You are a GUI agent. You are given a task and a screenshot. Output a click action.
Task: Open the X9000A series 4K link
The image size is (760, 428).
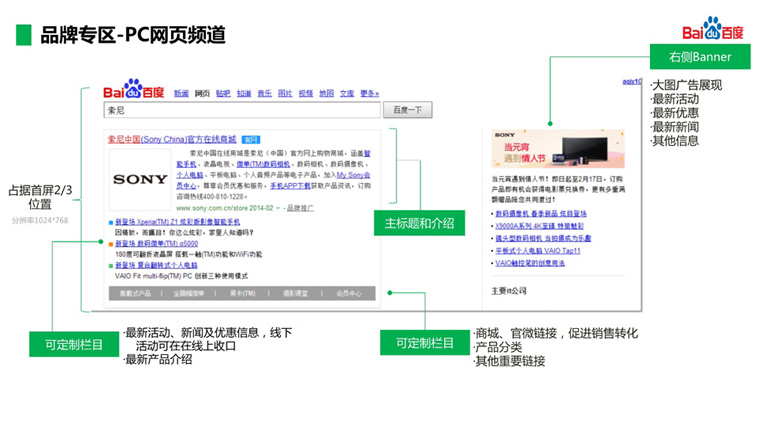(x=539, y=226)
